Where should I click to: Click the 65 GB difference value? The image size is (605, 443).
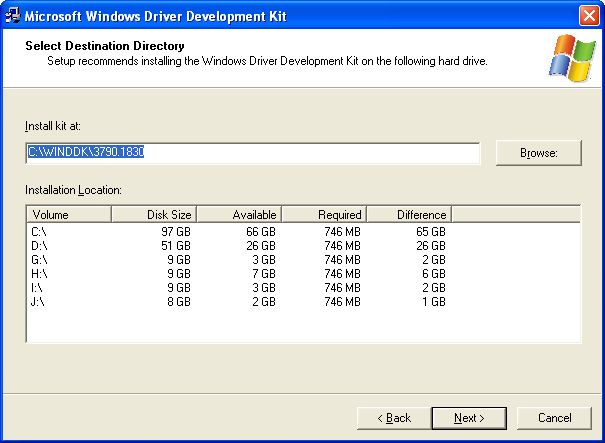coord(431,232)
